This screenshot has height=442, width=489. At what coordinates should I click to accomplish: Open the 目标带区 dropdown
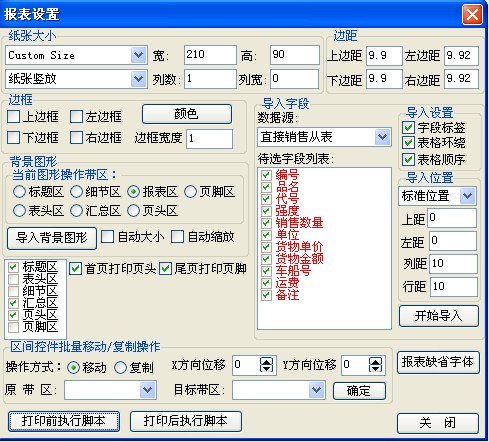[316, 390]
